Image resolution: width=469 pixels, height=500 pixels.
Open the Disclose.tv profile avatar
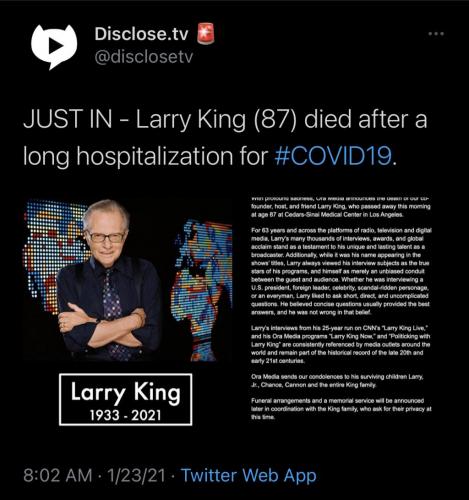tap(54, 46)
